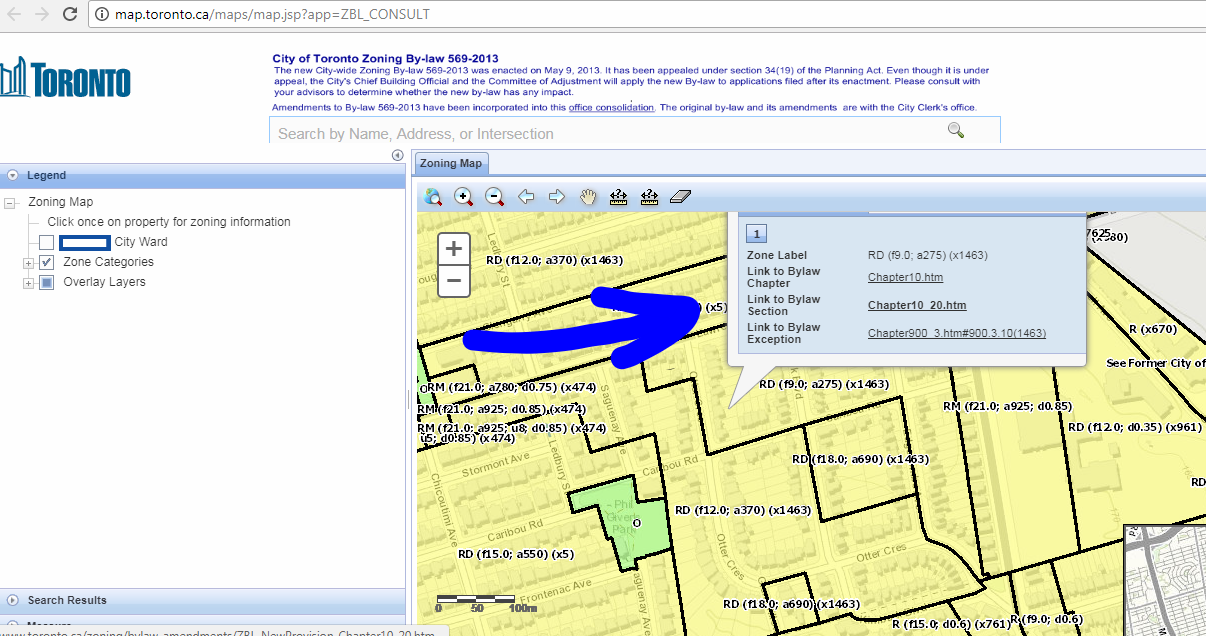The width and height of the screenshot is (1206, 636).
Task: Click the search magnifier icon
Action: [956, 130]
